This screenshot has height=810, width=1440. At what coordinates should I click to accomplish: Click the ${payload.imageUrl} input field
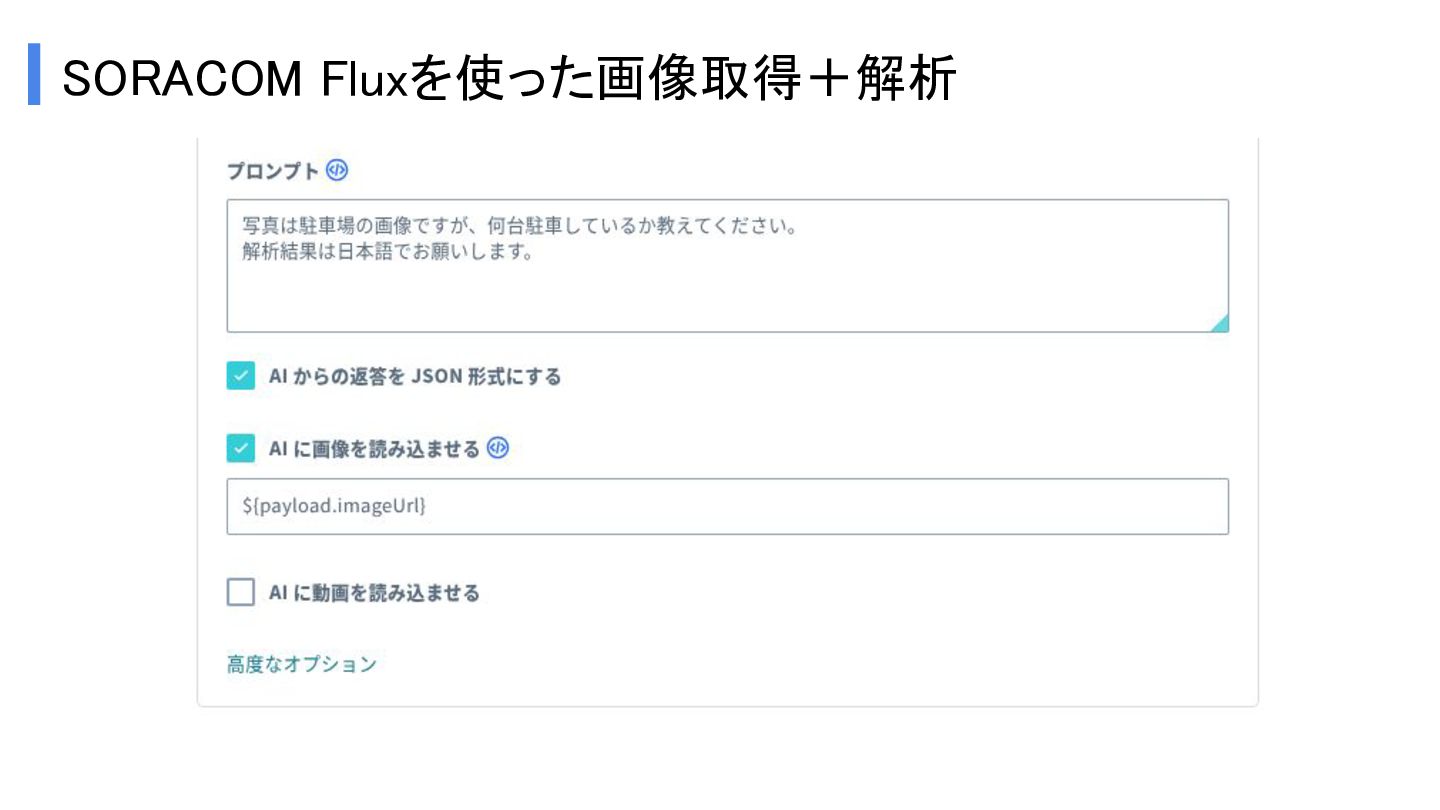[x=727, y=507]
